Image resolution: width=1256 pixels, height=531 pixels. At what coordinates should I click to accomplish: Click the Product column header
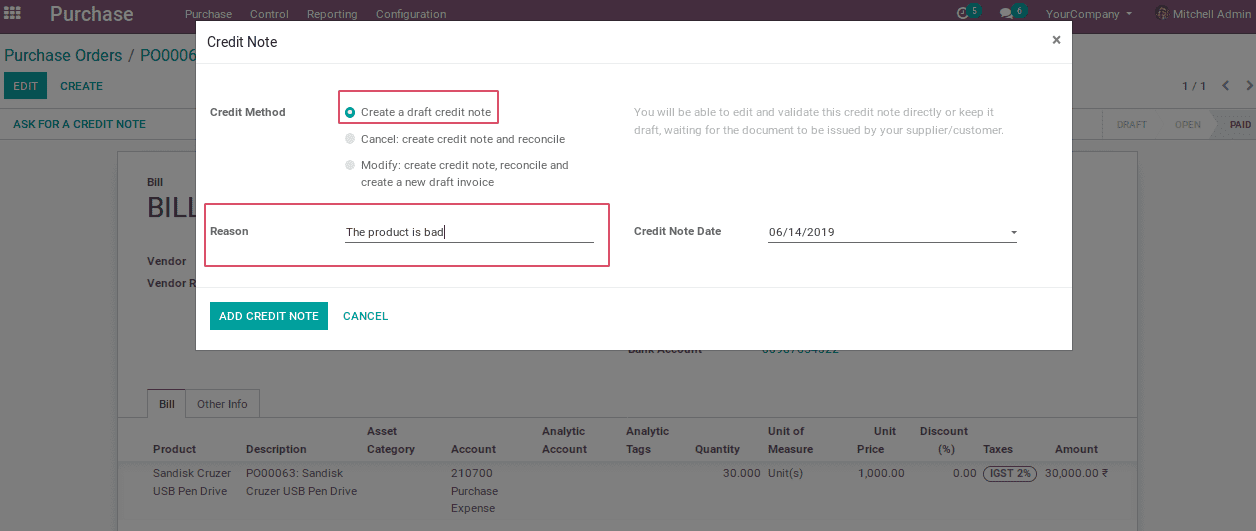click(174, 449)
